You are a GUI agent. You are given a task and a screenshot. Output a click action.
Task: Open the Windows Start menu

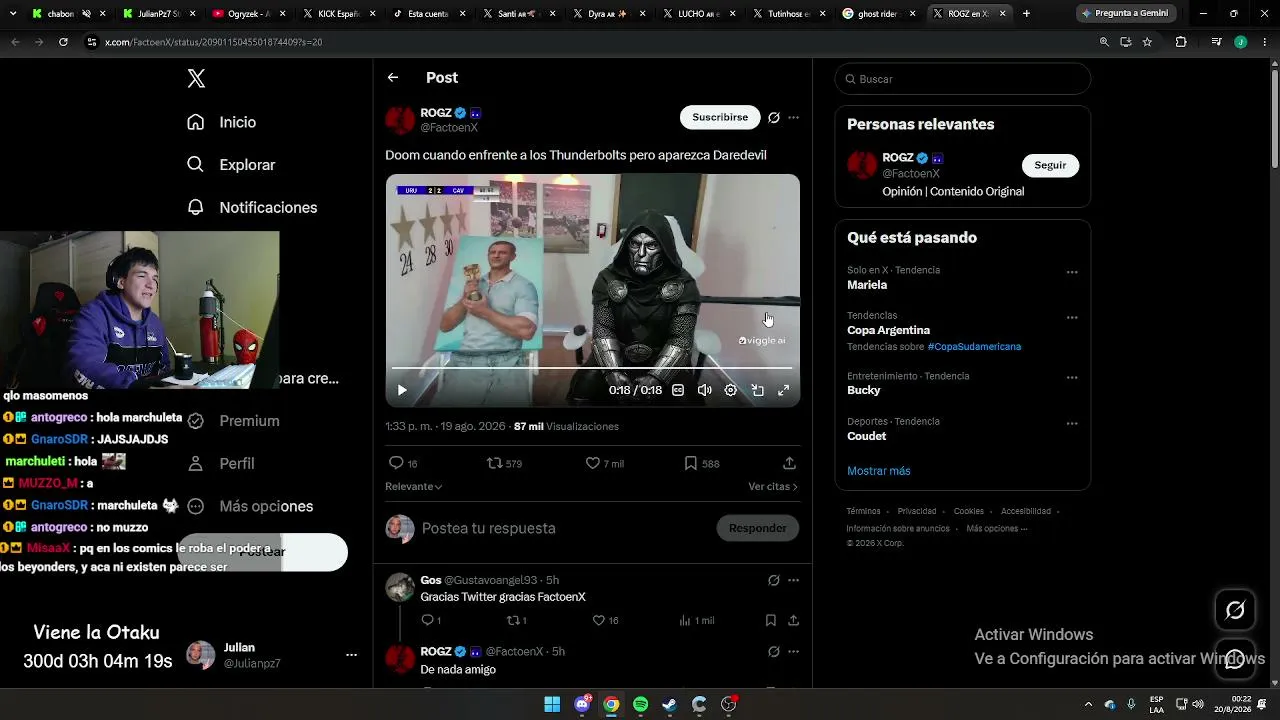552,704
